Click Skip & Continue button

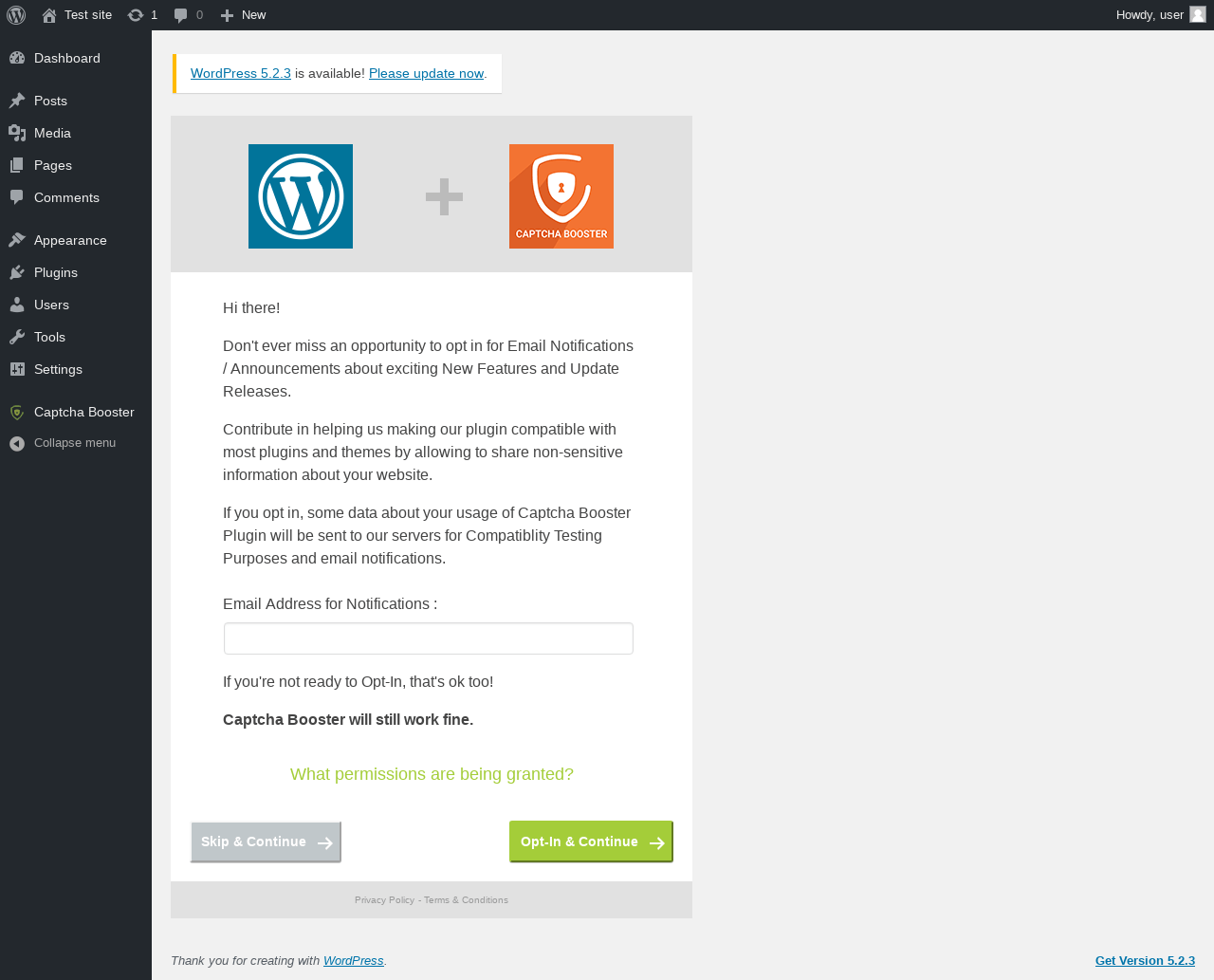pyautogui.click(x=266, y=841)
